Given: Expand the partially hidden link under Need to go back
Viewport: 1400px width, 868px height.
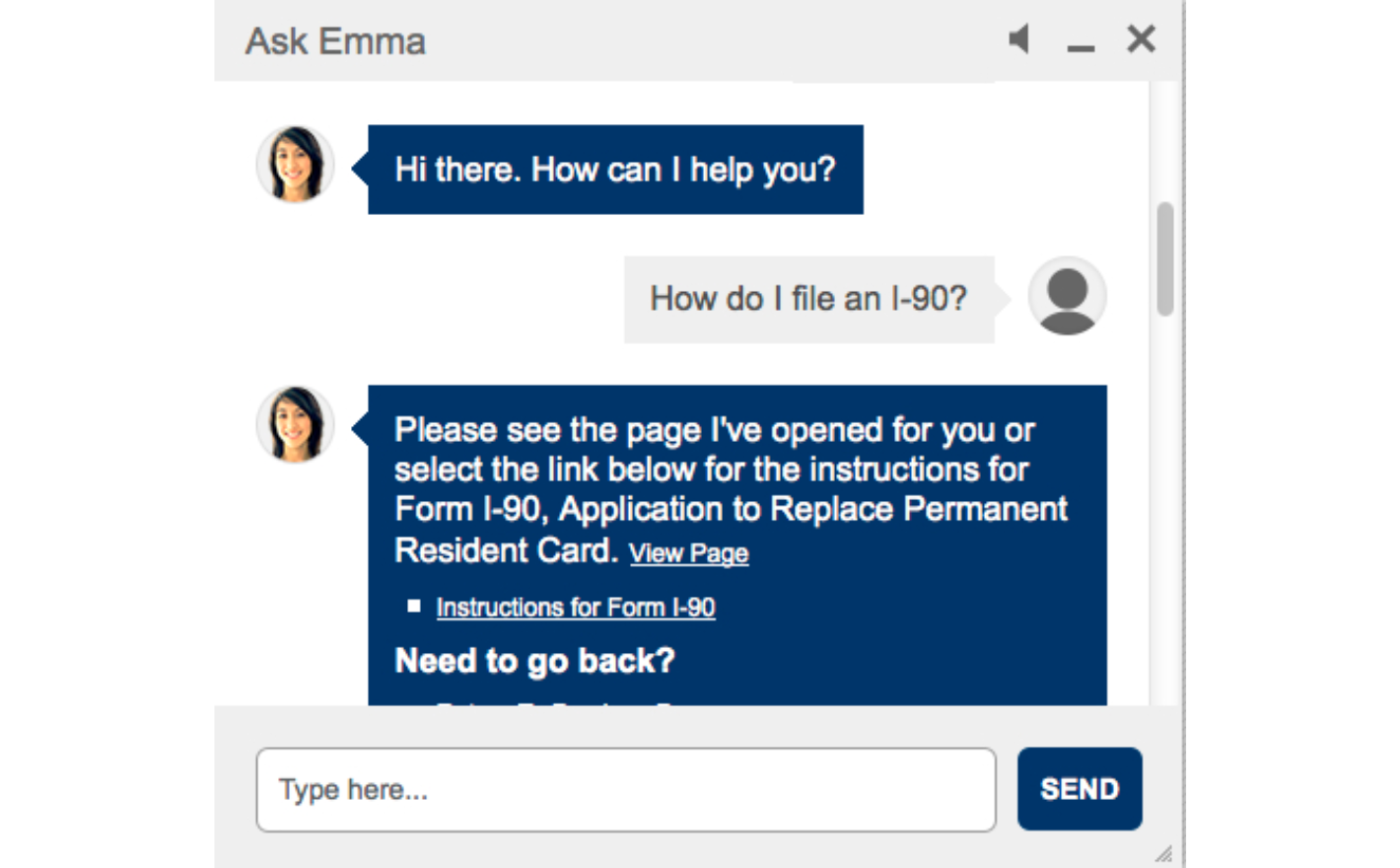Looking at the screenshot, I should click(513, 702).
